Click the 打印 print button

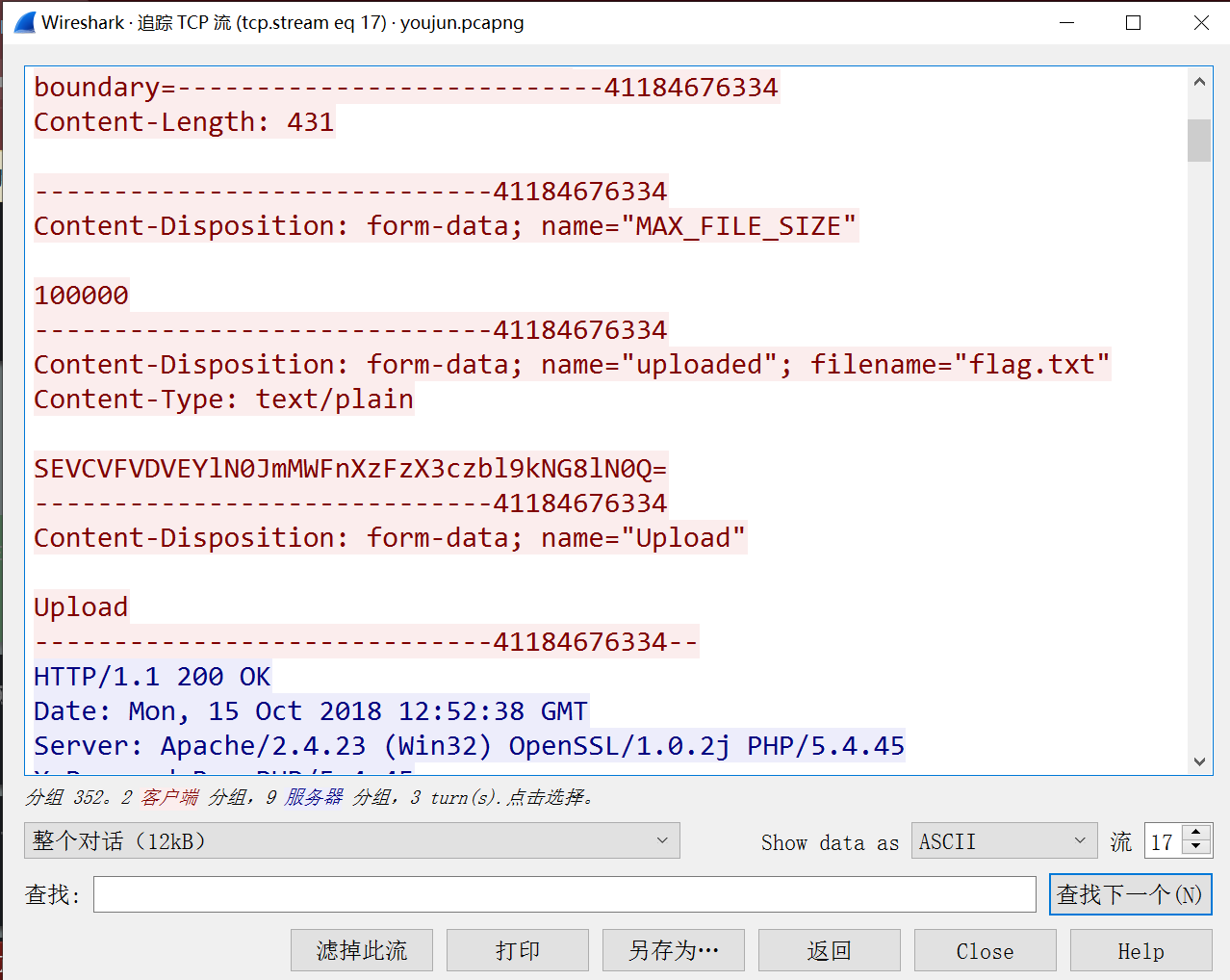pyautogui.click(x=518, y=950)
